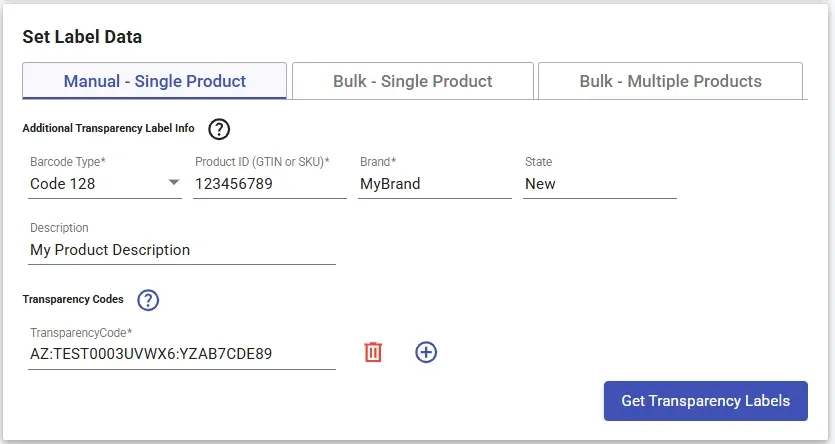835x444 pixels.
Task: Click the Additional Transparency Label Info label
Action: [108, 128]
